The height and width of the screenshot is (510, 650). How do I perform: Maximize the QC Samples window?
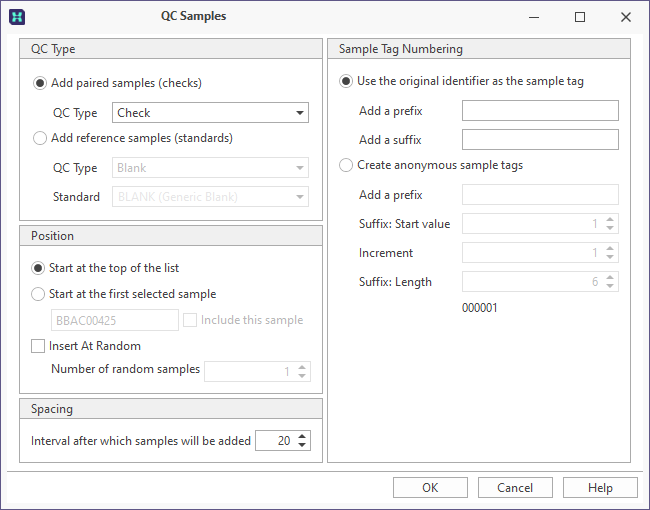(580, 17)
